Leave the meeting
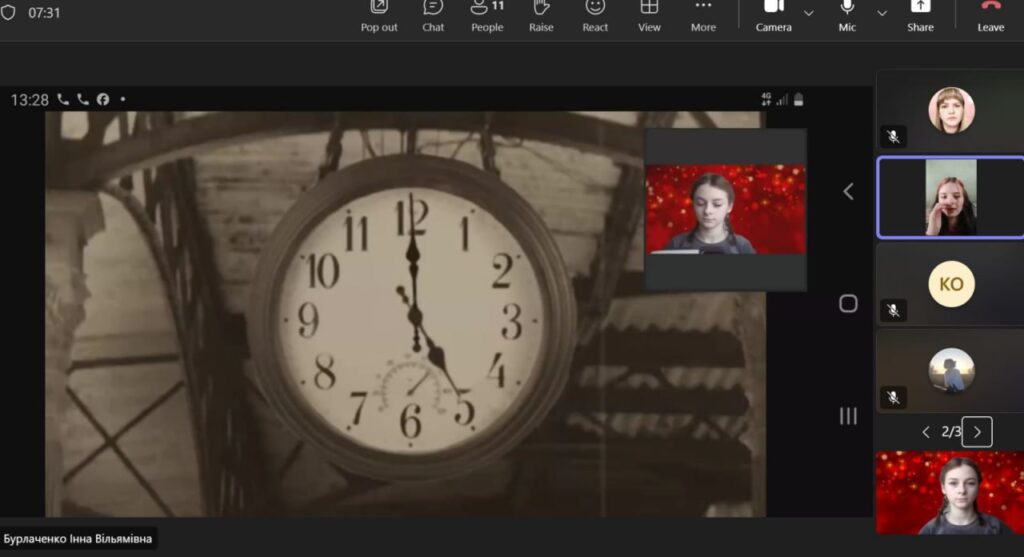The height and width of the screenshot is (557, 1024). (x=990, y=15)
